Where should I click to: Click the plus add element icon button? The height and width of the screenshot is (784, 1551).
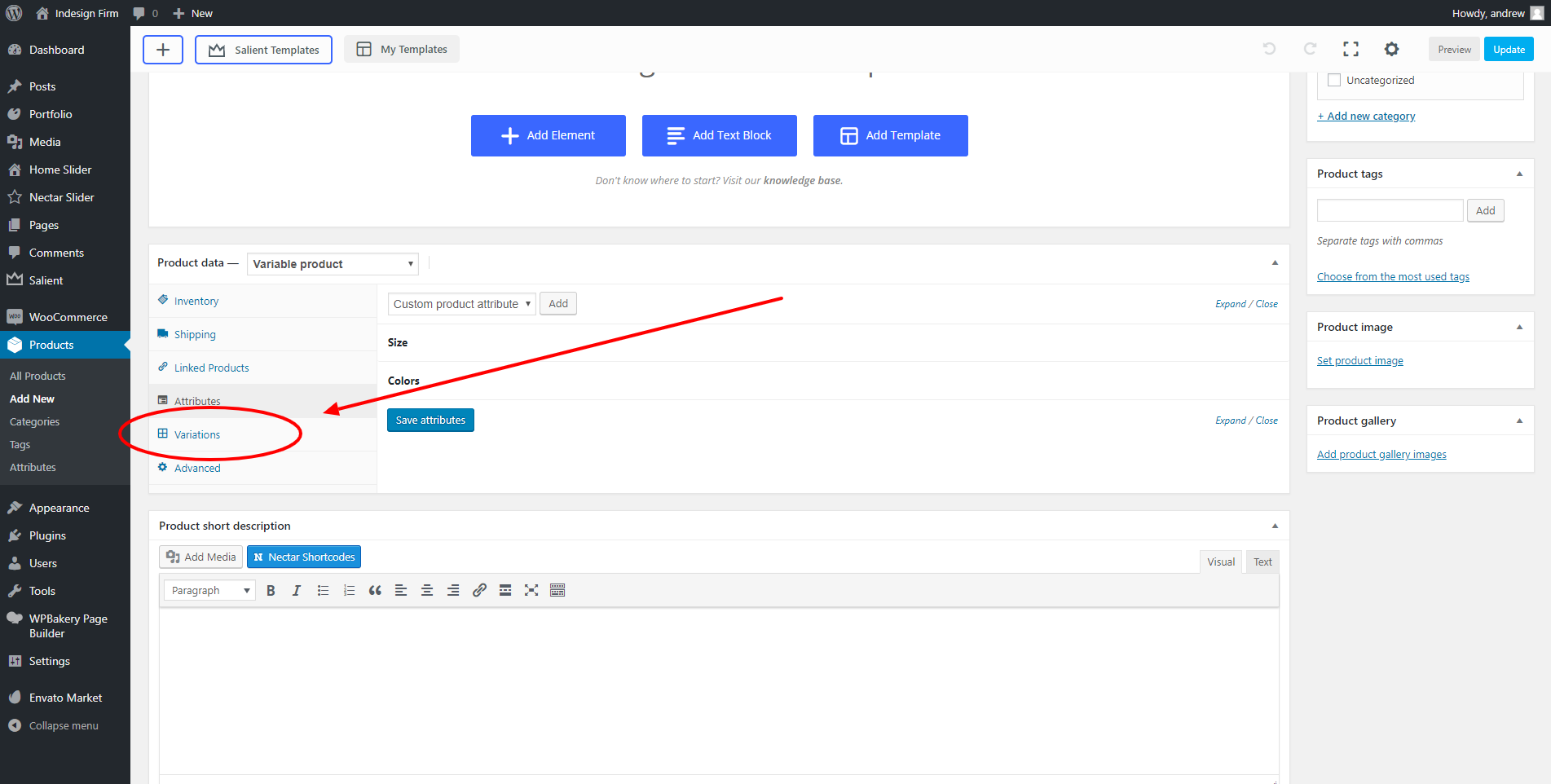tap(163, 50)
